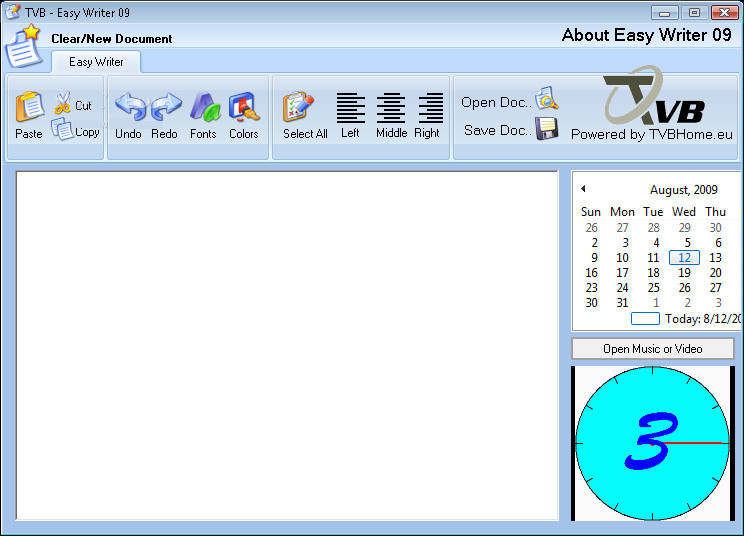This screenshot has height=536, width=744.
Task: Select August 27 in the calendar
Action: (x=715, y=288)
